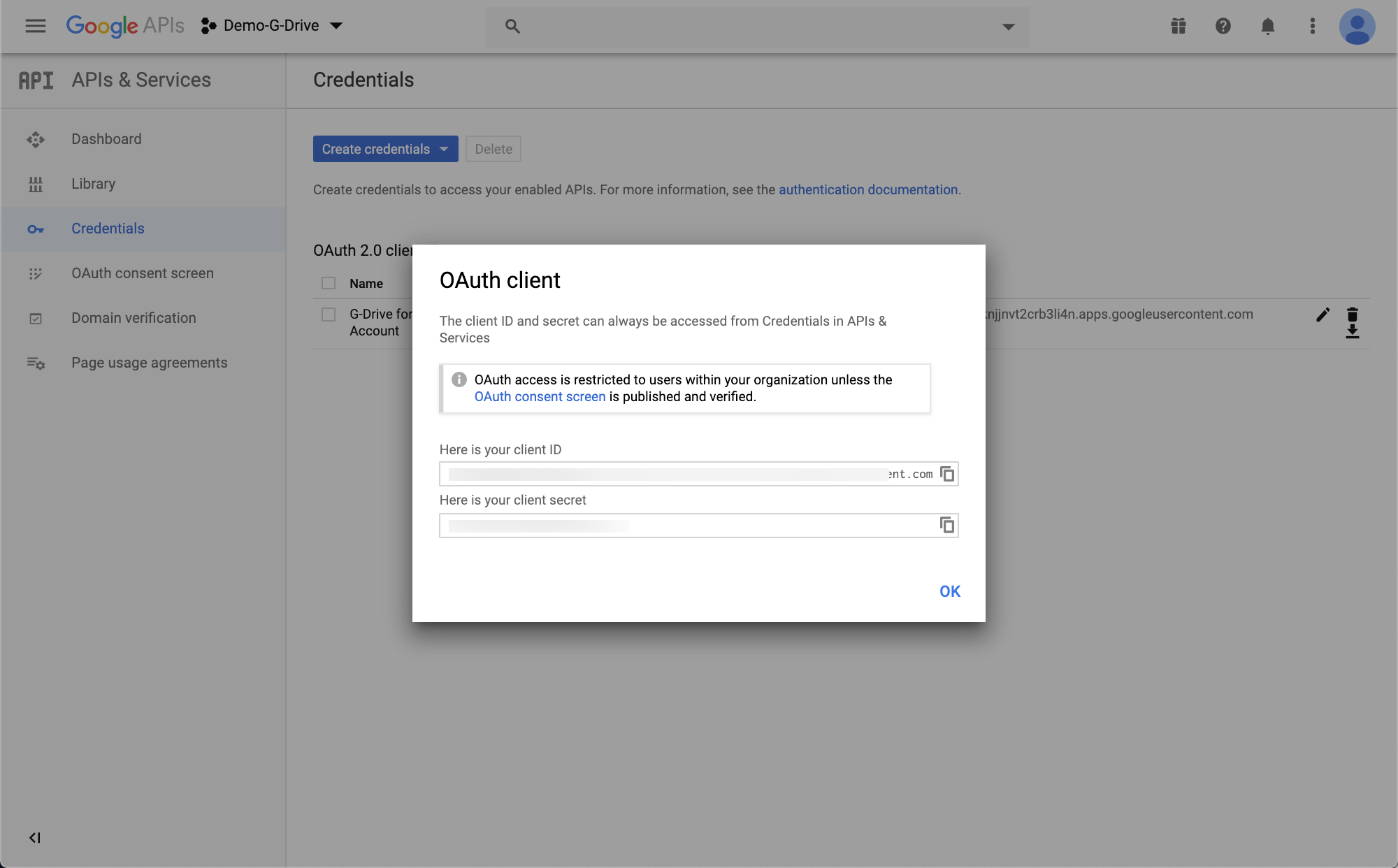The image size is (1398, 868).
Task: Open Library in the sidebar
Action: [x=93, y=184]
